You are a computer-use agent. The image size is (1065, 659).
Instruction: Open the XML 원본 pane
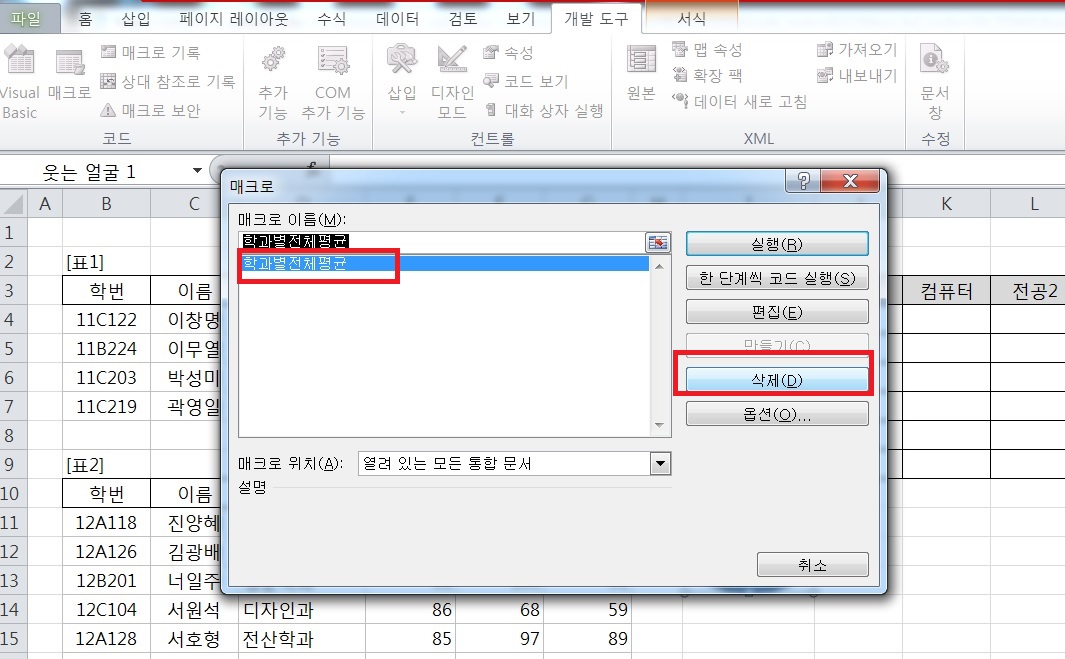click(641, 75)
